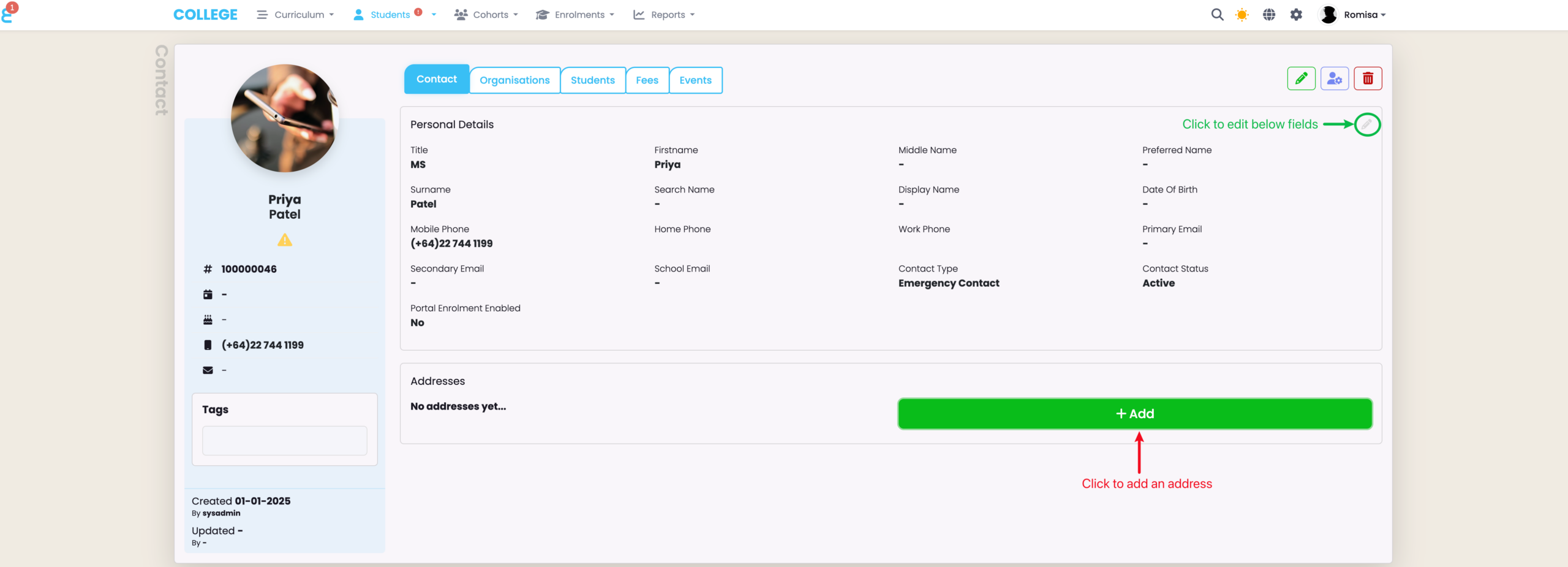The height and width of the screenshot is (567, 1568).
Task: Switch to the Fees tab
Action: (647, 80)
